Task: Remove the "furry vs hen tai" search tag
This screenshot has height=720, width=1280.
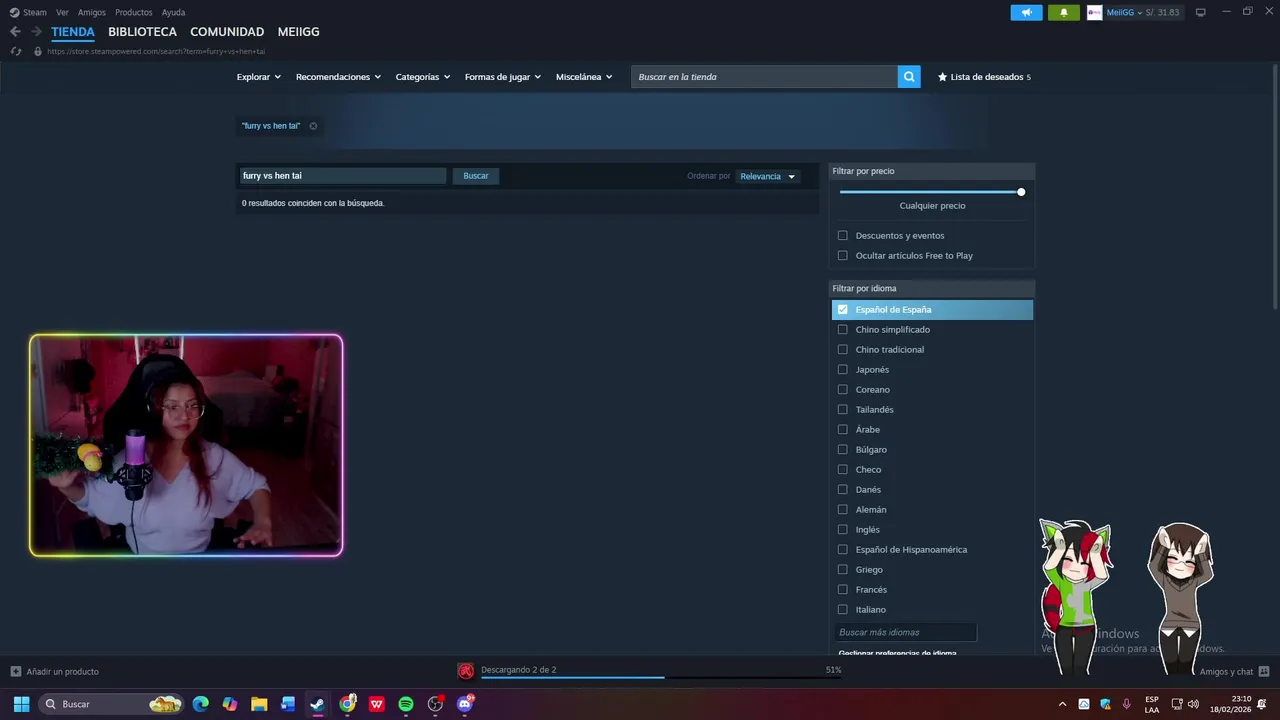Action: 313,126
